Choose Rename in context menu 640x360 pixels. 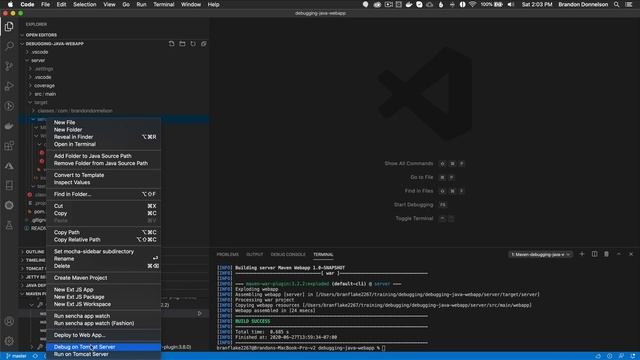pos(104,259)
